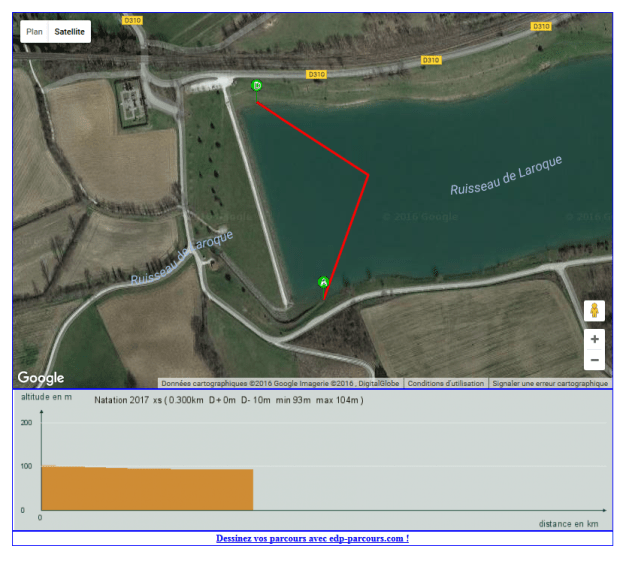The width and height of the screenshot is (620, 579).
Task: Click the Natation 2017 xs profile title
Action: coord(229,400)
